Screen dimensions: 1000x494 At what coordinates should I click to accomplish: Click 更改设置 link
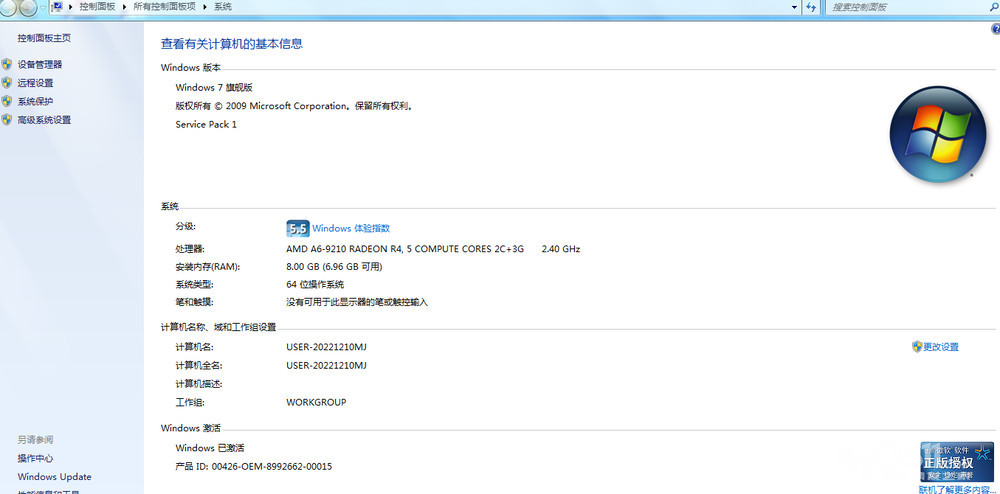point(941,347)
